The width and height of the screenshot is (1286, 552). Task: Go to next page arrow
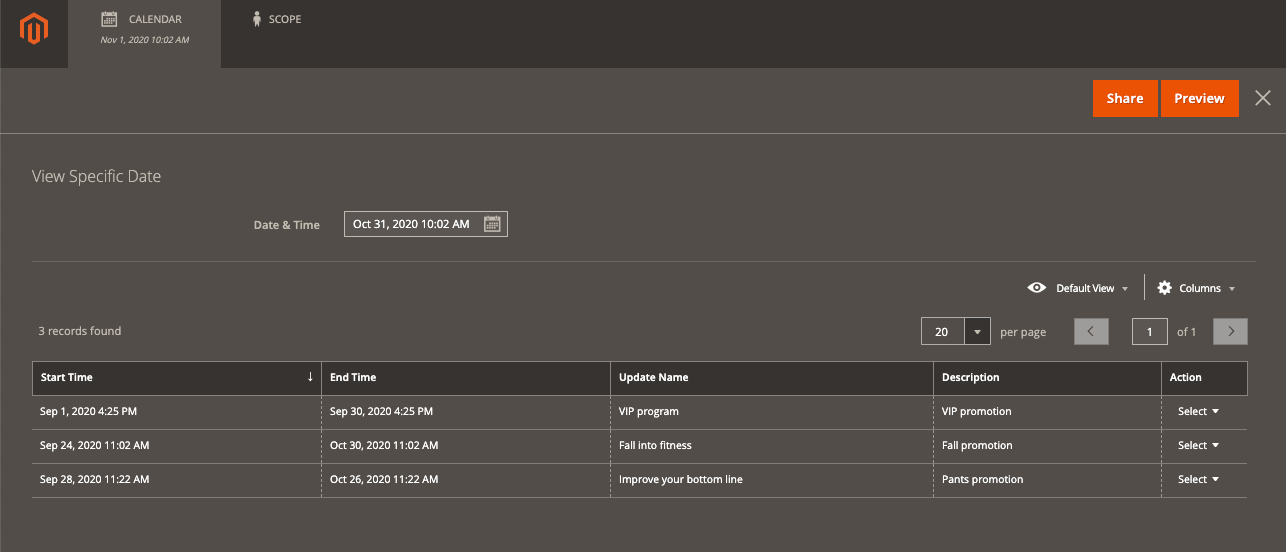point(1230,331)
